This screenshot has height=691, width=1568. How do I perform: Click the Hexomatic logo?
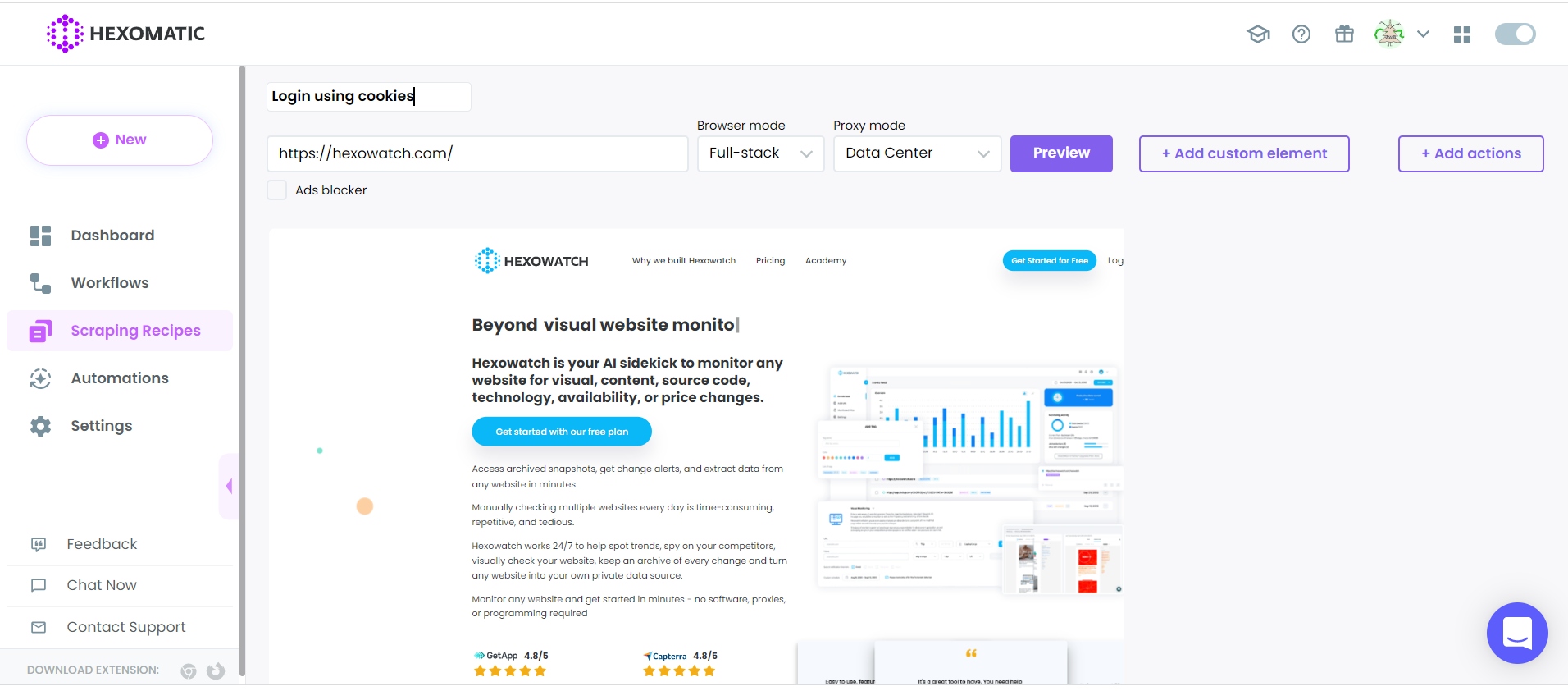(125, 34)
